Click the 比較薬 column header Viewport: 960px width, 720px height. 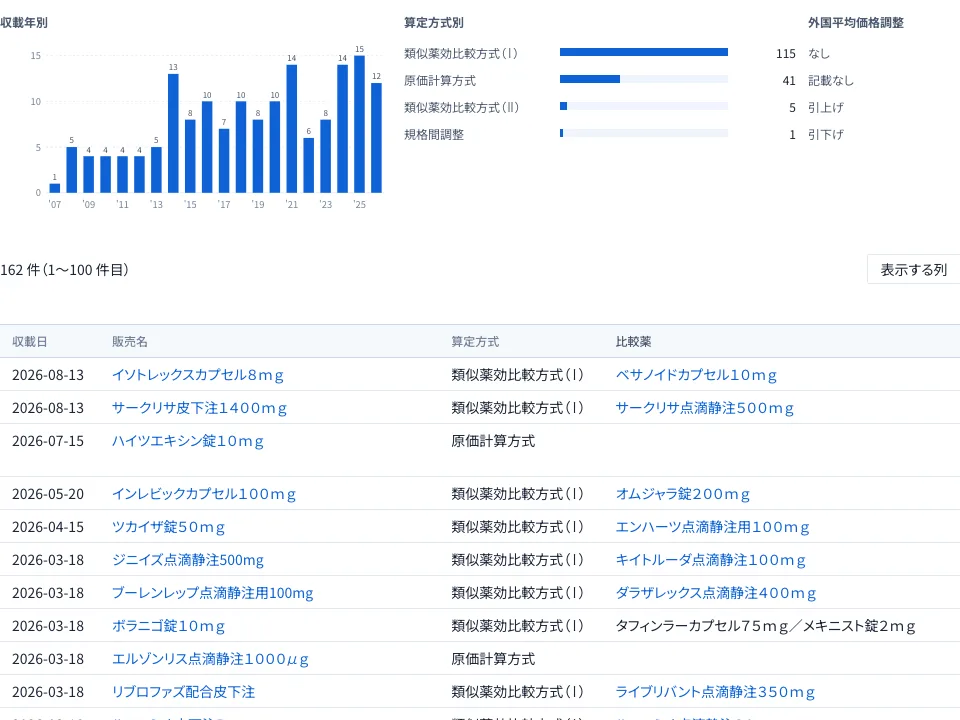[x=633, y=342]
